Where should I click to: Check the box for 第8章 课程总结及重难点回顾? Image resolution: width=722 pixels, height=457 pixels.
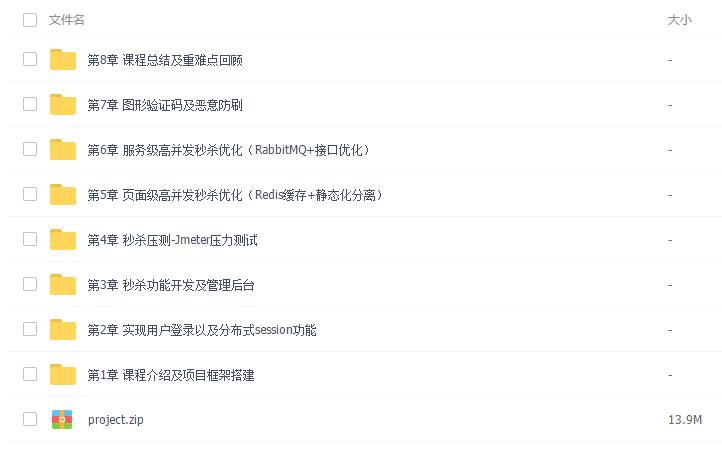(30, 59)
